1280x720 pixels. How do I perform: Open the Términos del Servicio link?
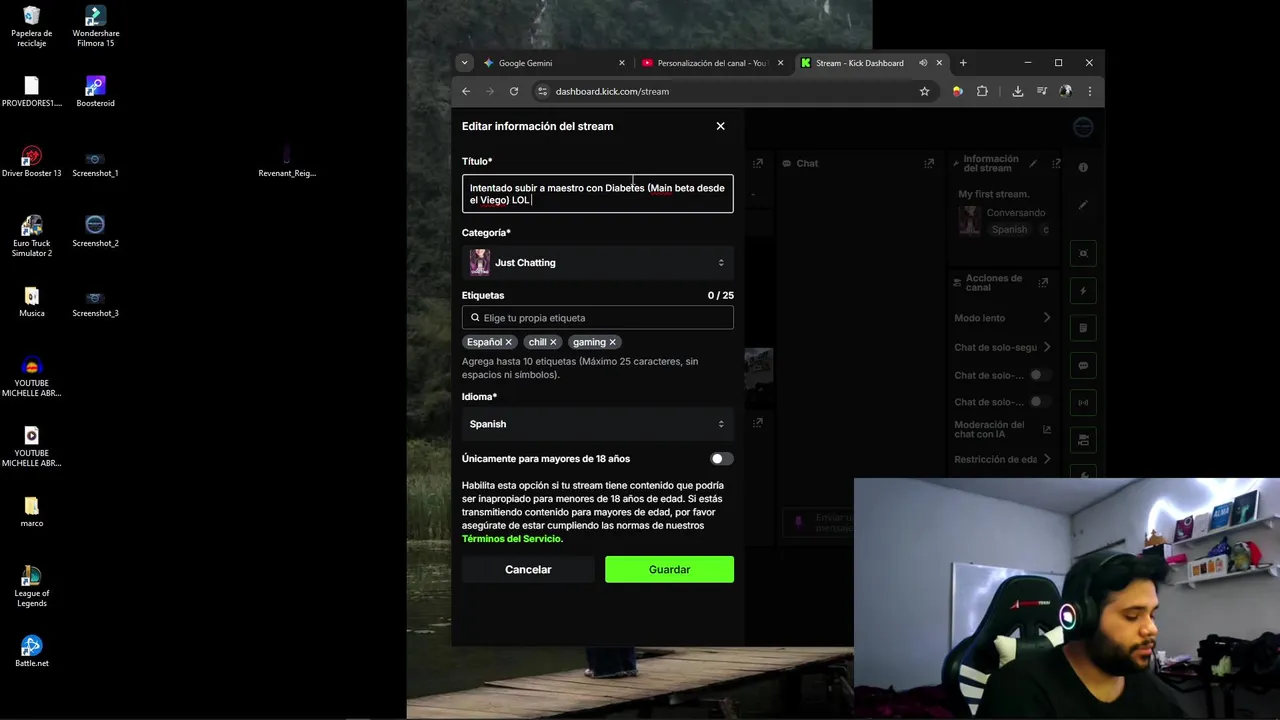[512, 539]
